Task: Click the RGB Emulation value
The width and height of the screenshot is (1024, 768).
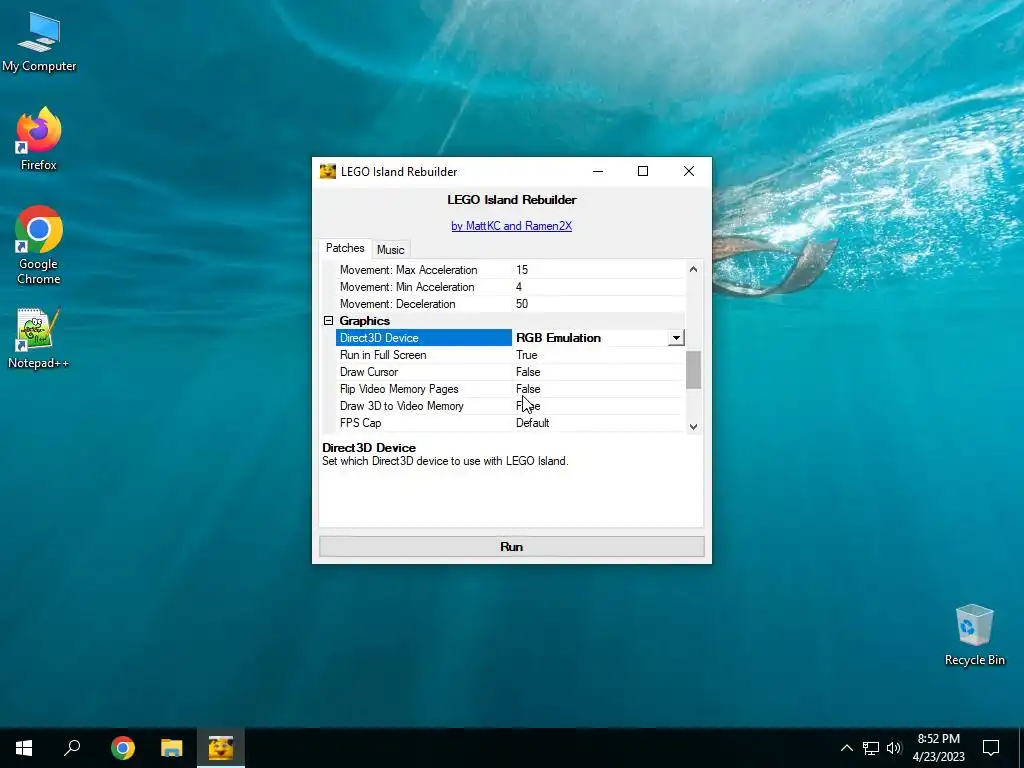Action: (558, 338)
